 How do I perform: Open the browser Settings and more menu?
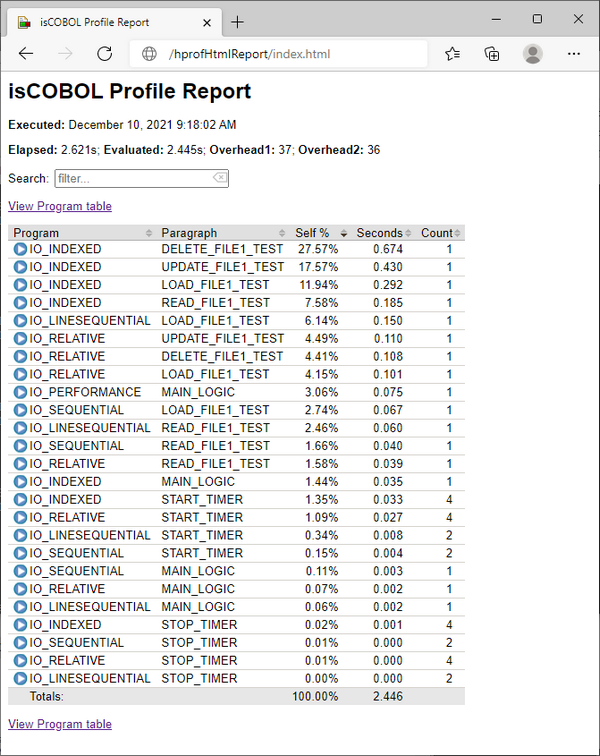coord(574,54)
